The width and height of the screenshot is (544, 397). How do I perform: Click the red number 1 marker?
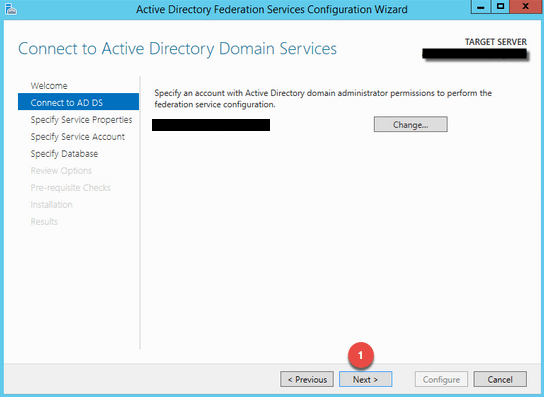tap(360, 355)
